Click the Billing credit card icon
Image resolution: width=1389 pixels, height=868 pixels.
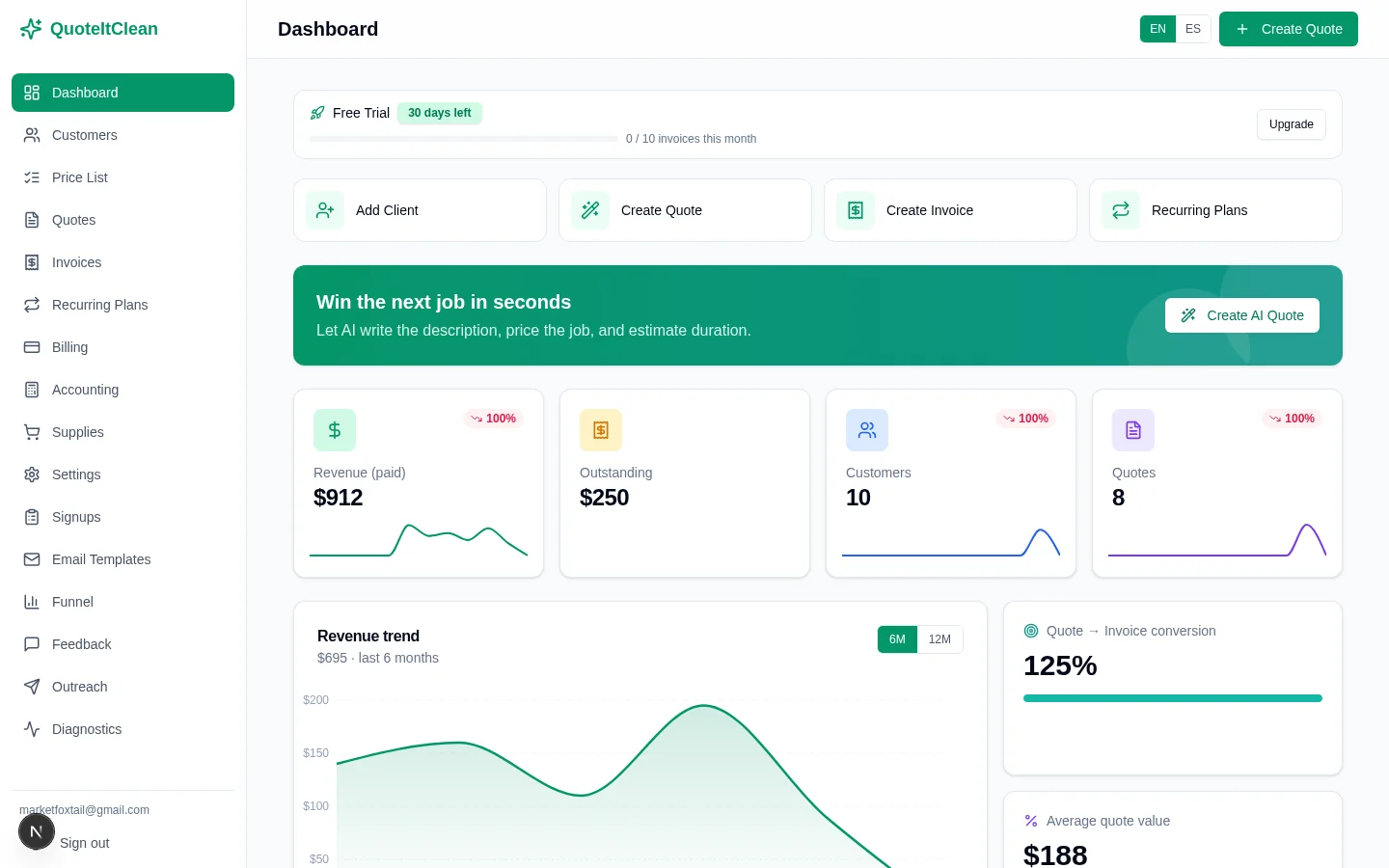tap(32, 347)
